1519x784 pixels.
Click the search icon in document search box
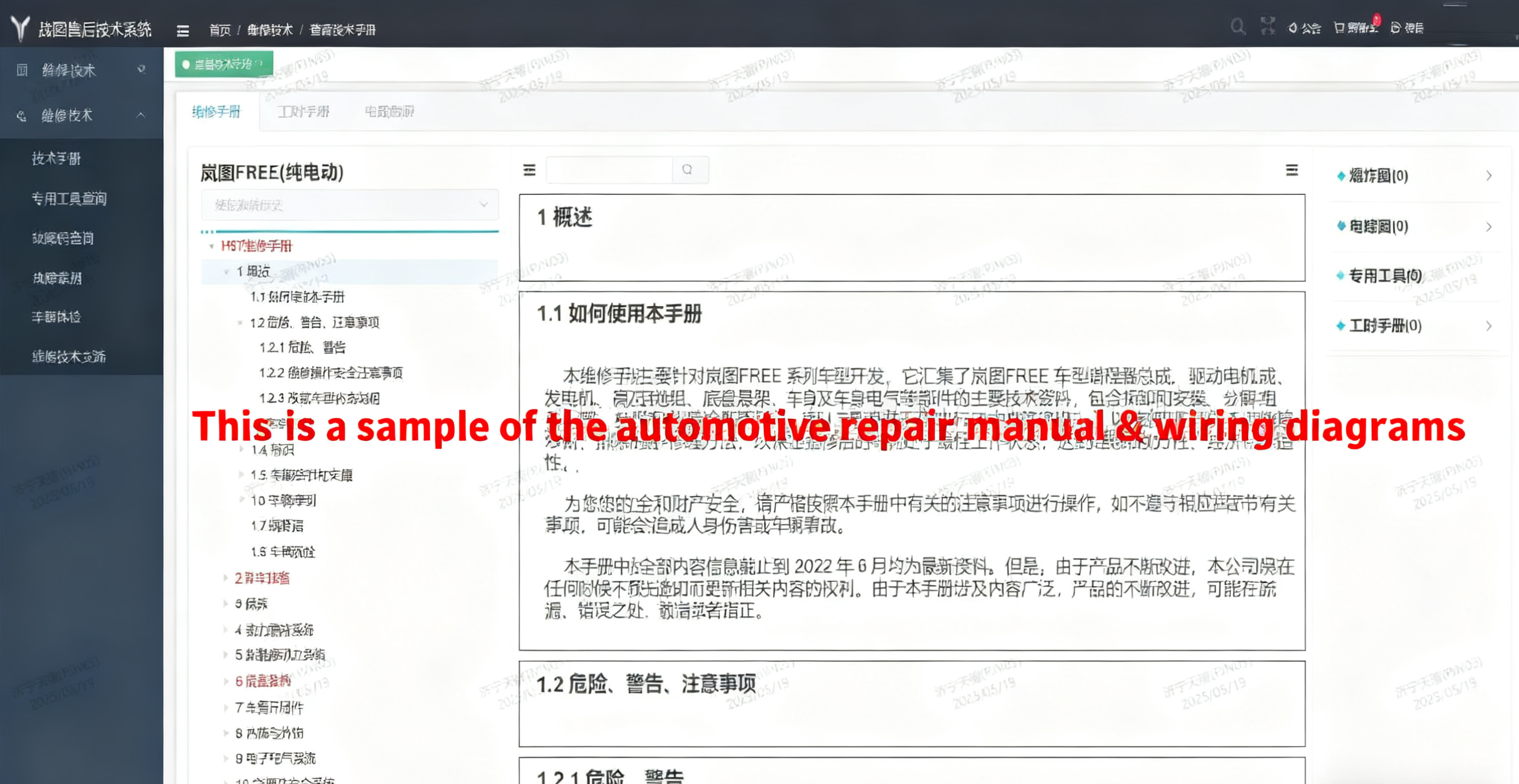click(688, 170)
